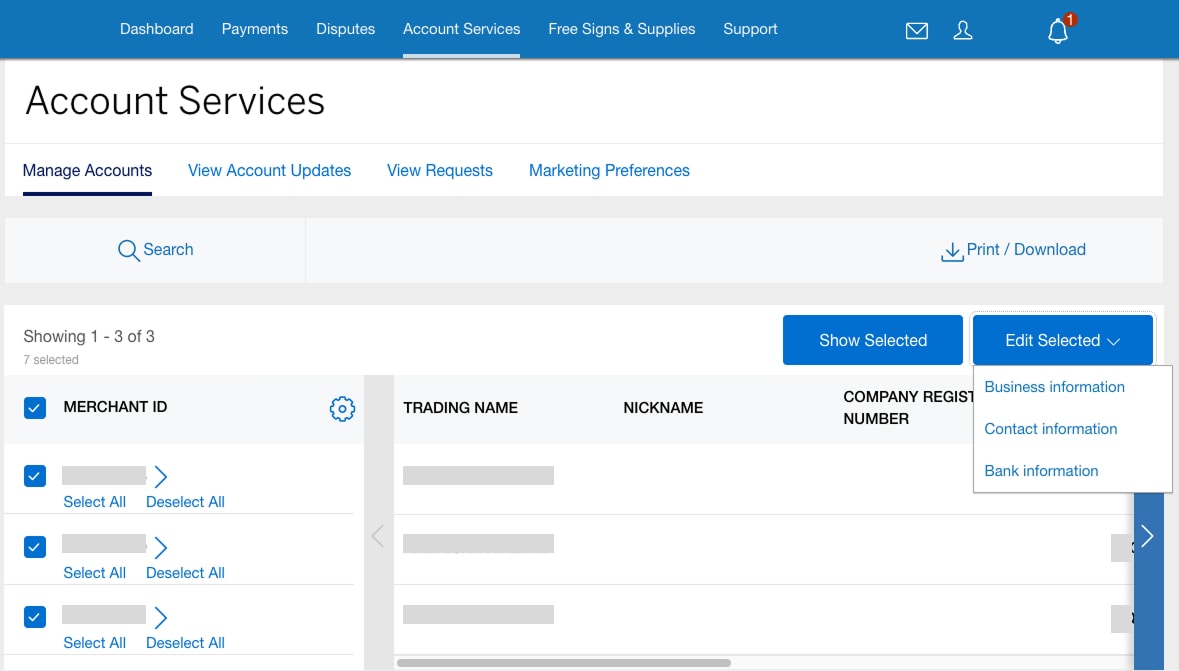Screen dimensions: 1179x671
Task: Uncheck the third merchant row checkbox
Action: [x=35, y=617]
